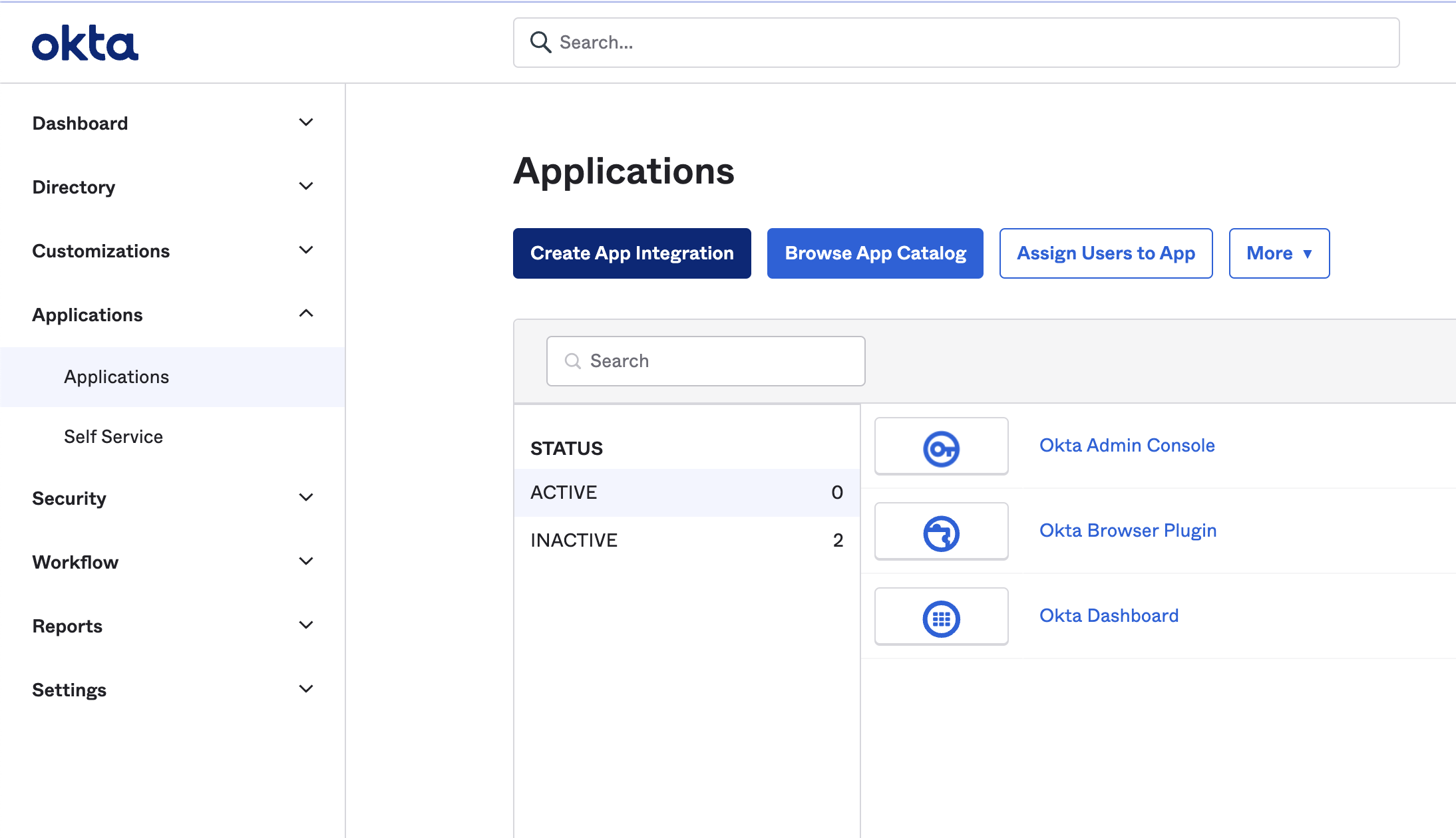
Task: Select Applications sub-item in sidebar
Action: tap(172, 377)
